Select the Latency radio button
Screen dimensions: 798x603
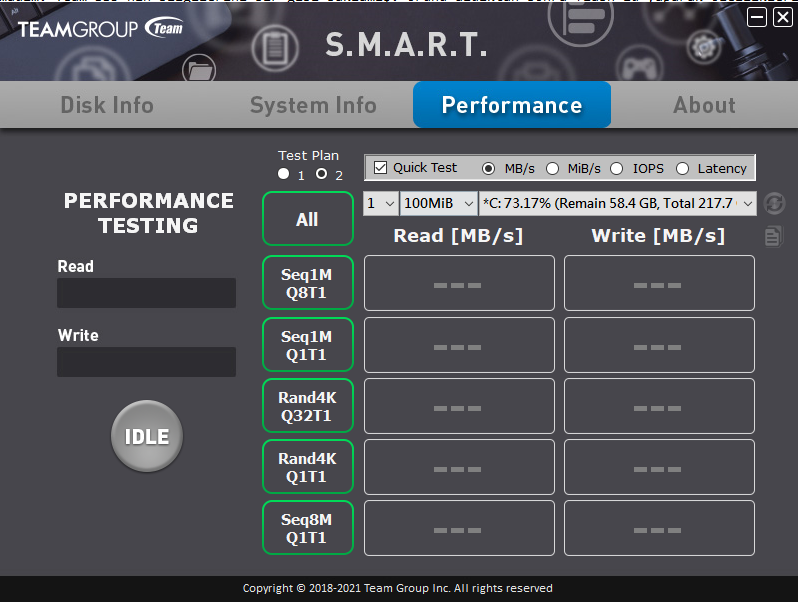(x=682, y=168)
